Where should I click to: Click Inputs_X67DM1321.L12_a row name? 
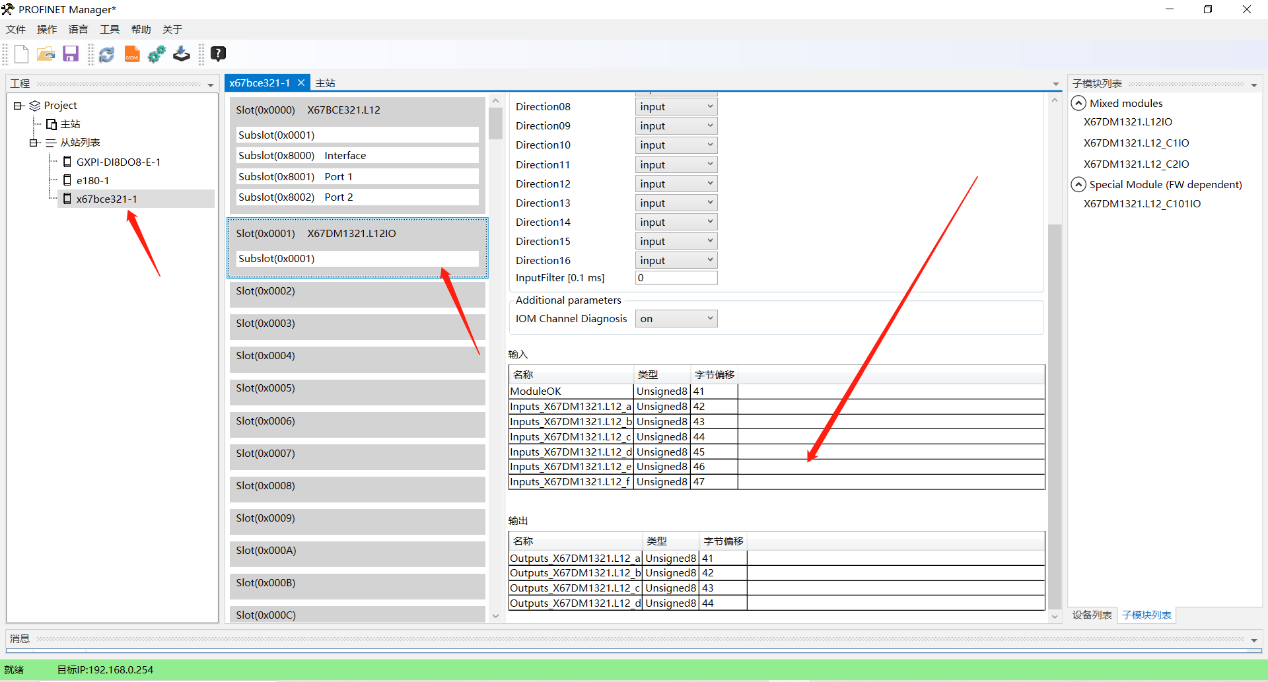click(571, 407)
